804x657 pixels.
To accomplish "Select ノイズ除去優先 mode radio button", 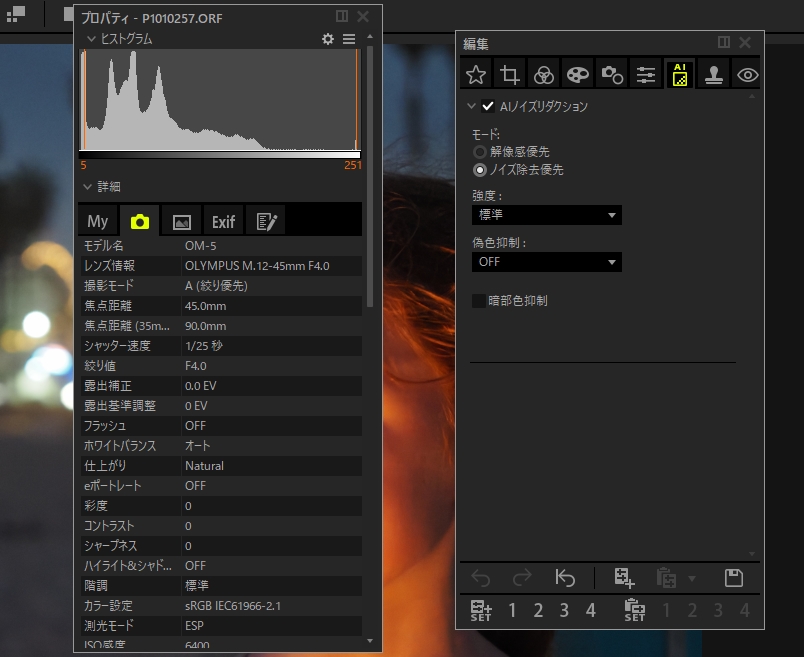I will [479, 170].
